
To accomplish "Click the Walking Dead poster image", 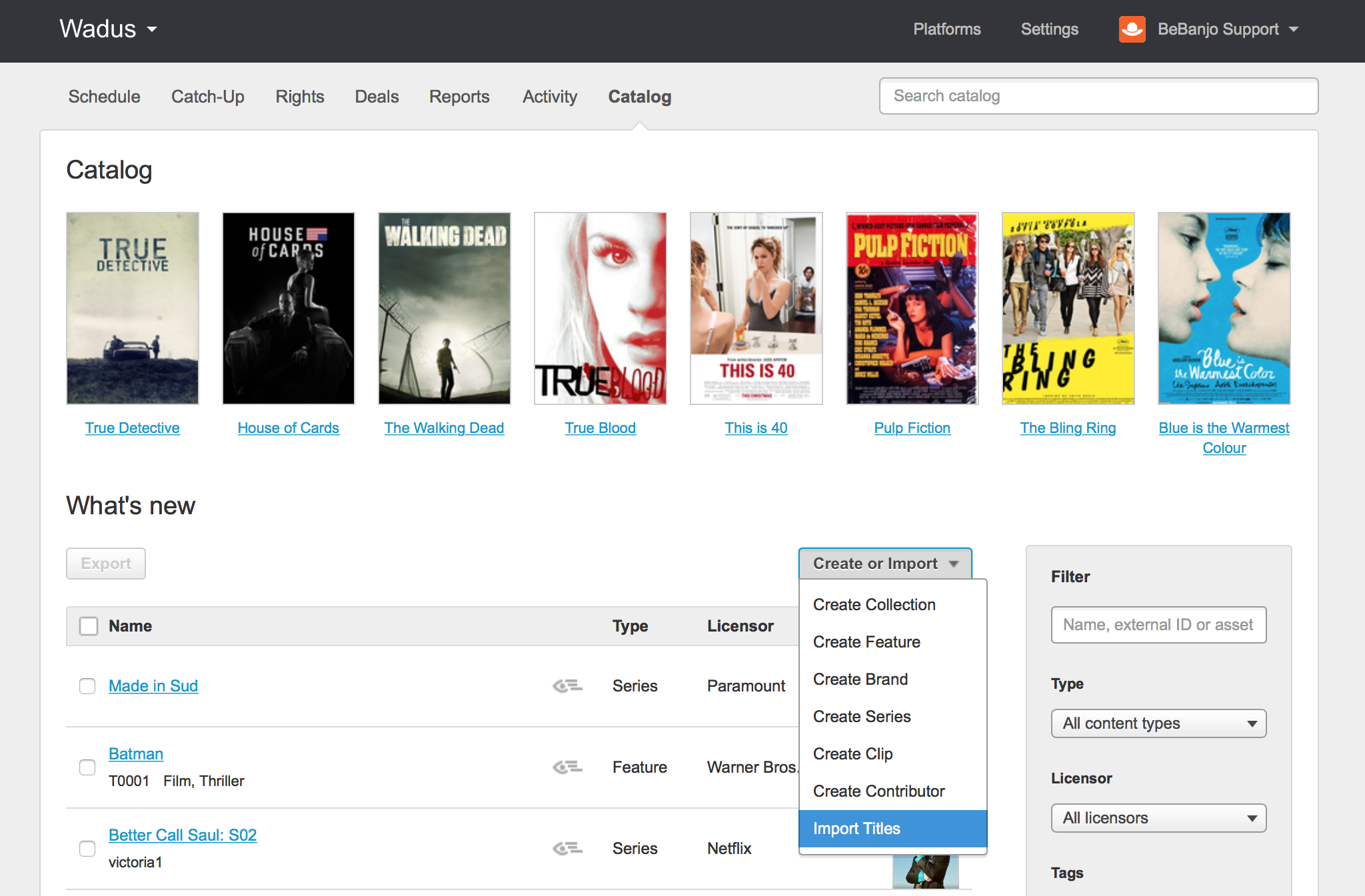I will pyautogui.click(x=445, y=308).
